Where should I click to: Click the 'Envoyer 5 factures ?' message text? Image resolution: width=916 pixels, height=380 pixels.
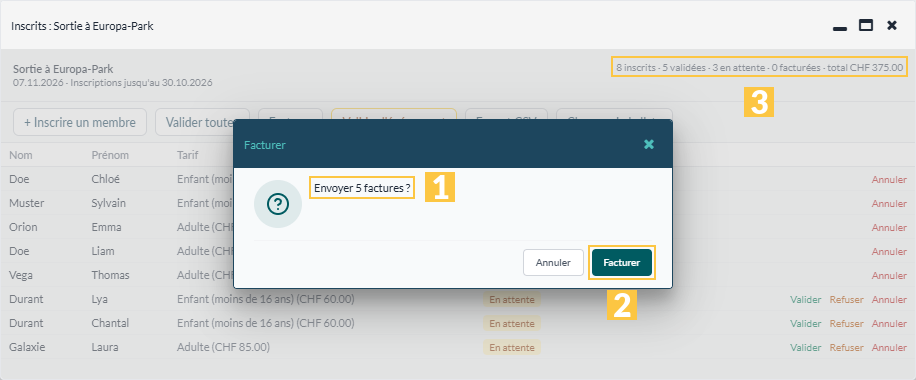[362, 188]
